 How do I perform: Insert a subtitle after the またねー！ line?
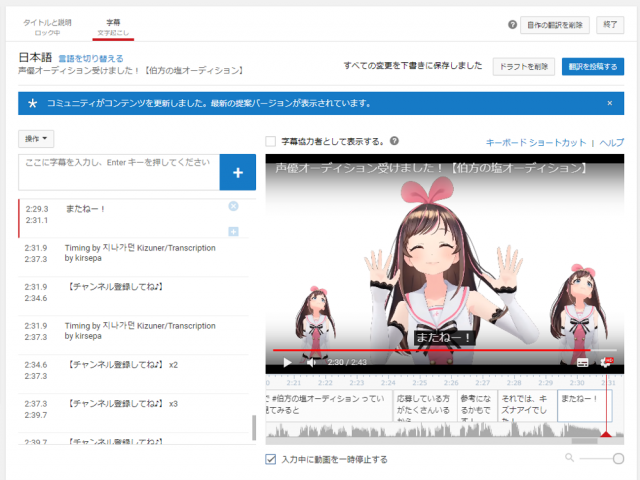tap(233, 232)
